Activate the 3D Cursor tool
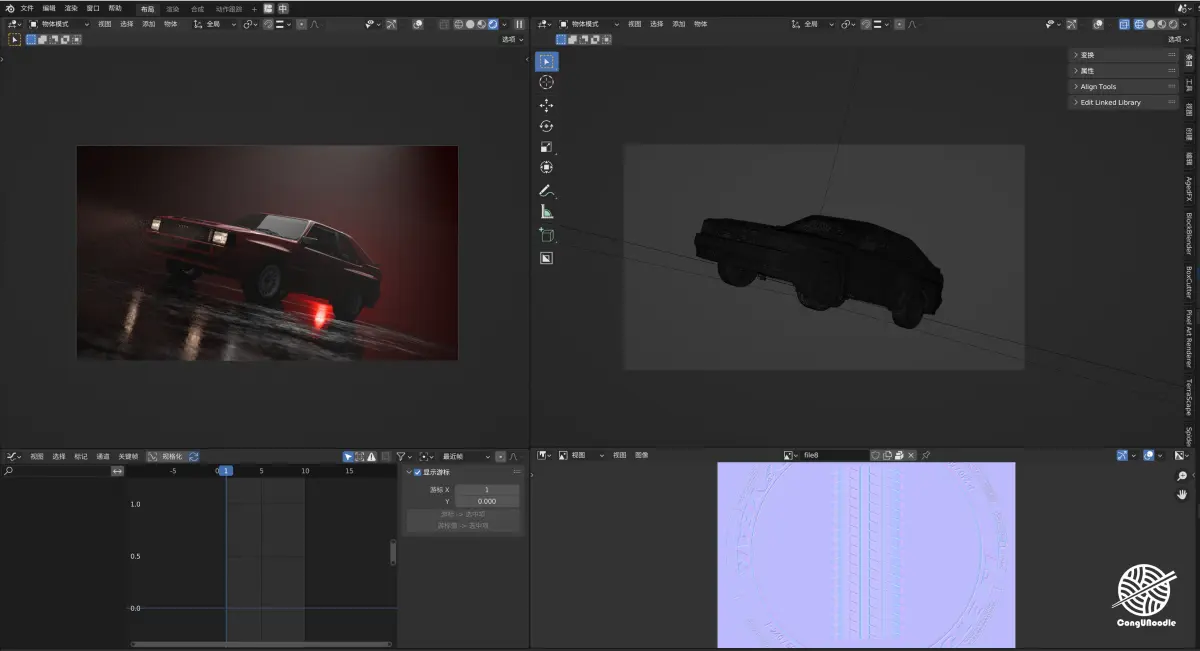 pyautogui.click(x=547, y=83)
